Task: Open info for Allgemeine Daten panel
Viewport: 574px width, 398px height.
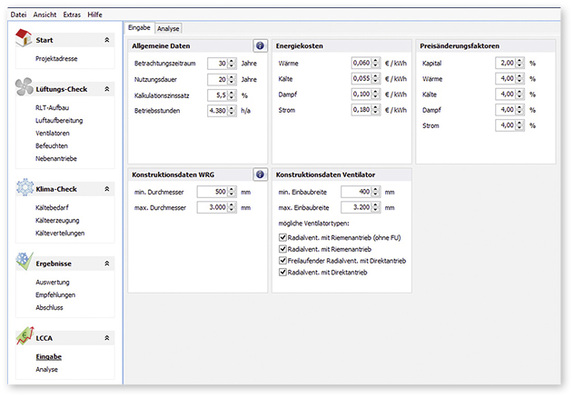Action: click(260, 46)
